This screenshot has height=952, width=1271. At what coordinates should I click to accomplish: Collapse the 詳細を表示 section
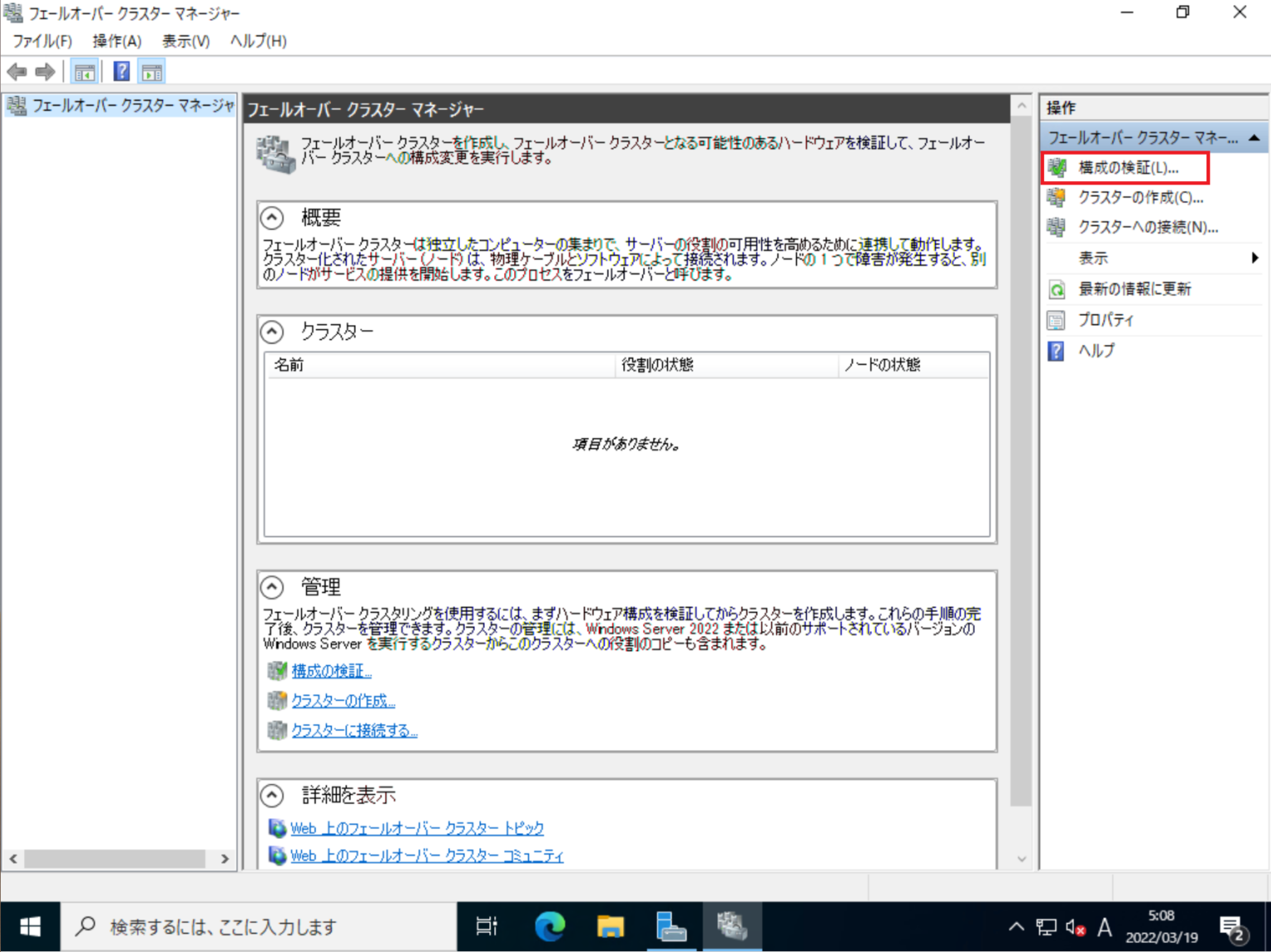[x=273, y=795]
